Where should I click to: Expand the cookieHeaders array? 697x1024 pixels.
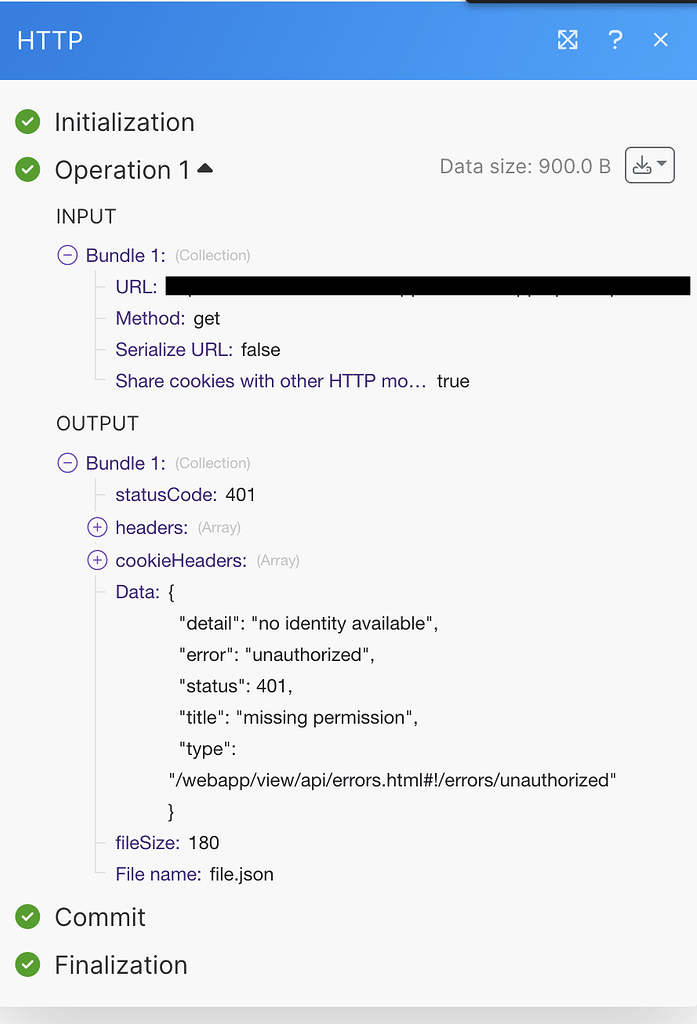pos(97,560)
